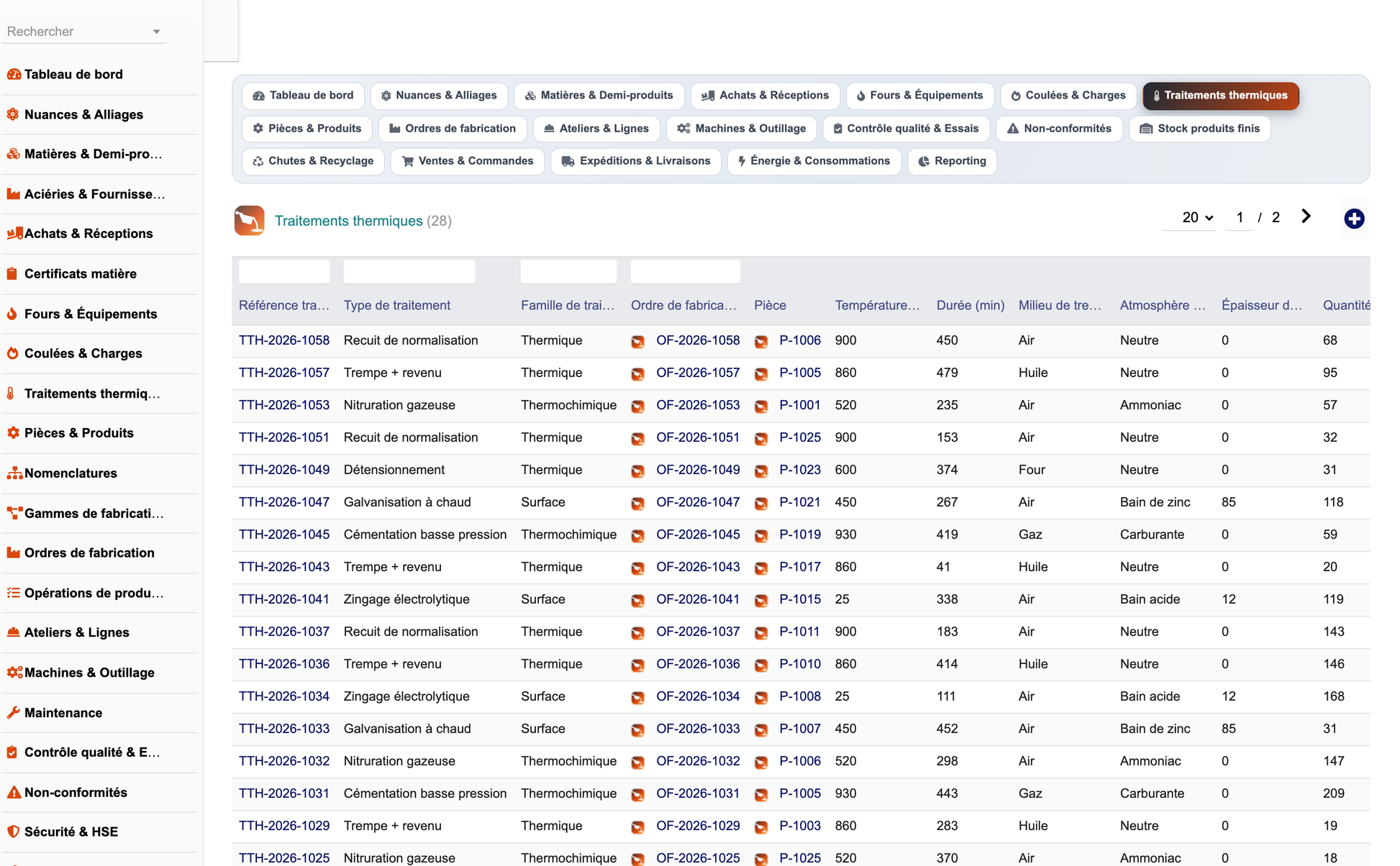Open the Machines & Outillage tab
The height and width of the screenshot is (866, 1400).
coord(742,128)
